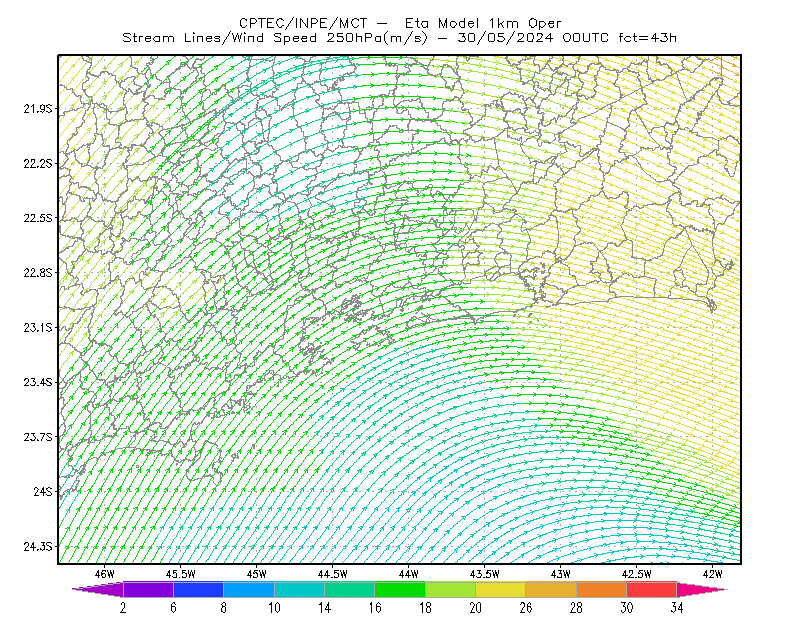Viewport: 800px width, 618px height.
Task: Click the legend value '30'
Action: 627,608
